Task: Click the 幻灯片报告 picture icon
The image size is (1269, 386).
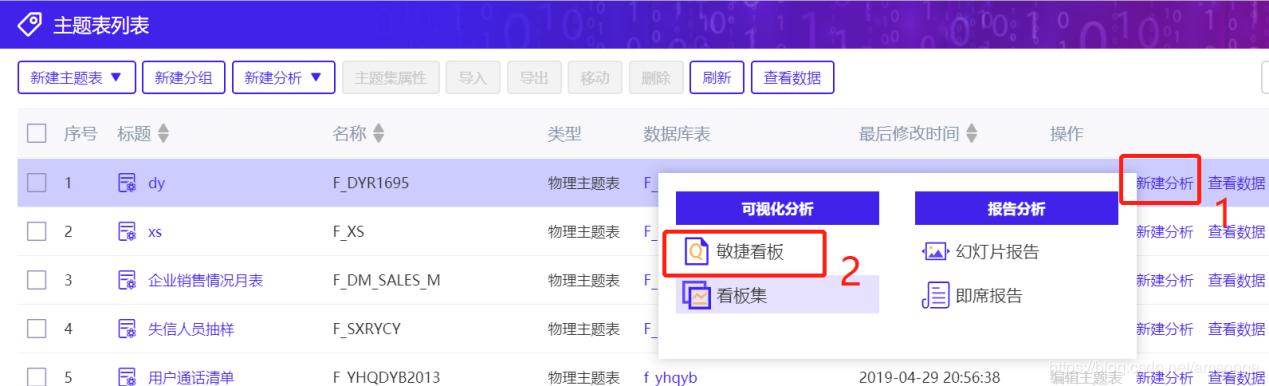Action: coord(935,252)
